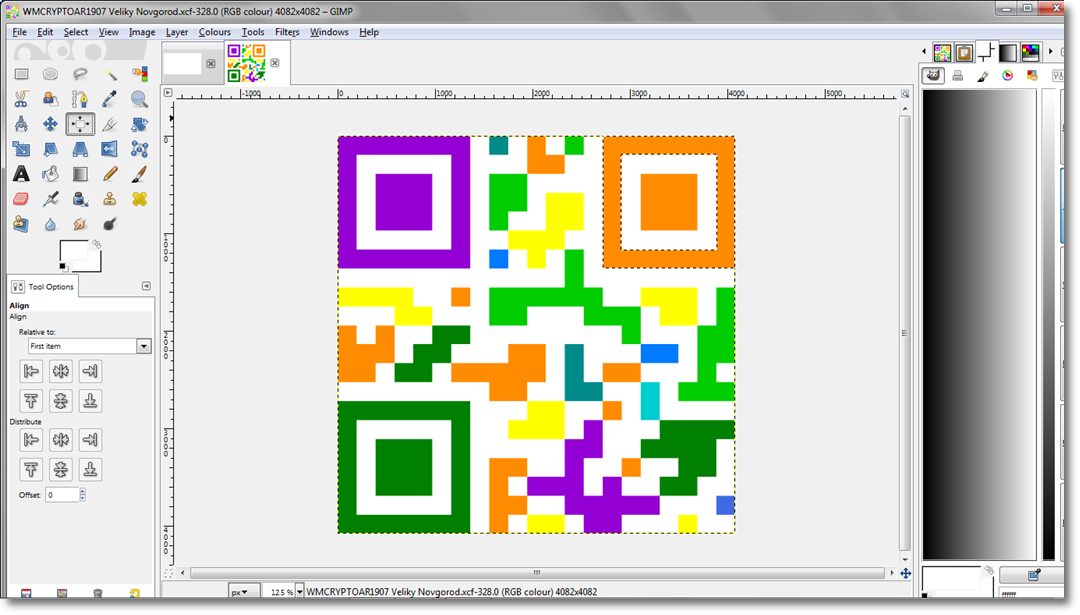Select the Move tool
Image resolution: width=1080 pixels, height=615 pixels.
click(x=50, y=124)
